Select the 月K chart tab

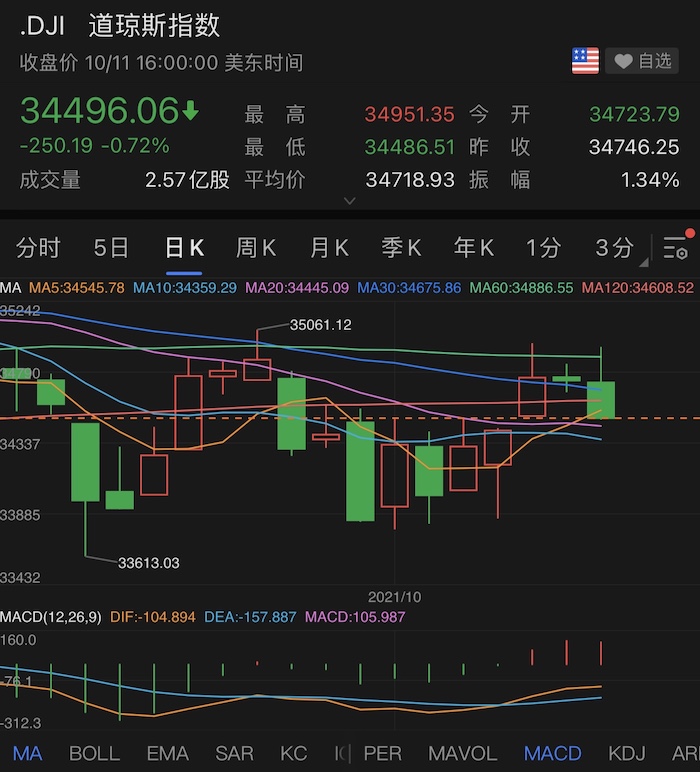point(329,247)
